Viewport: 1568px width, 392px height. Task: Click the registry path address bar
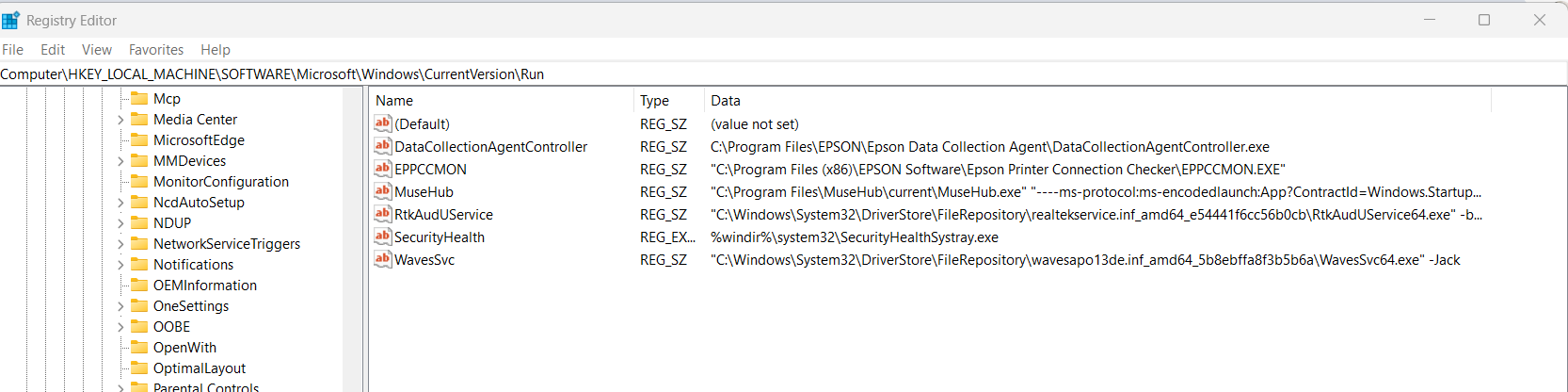pos(784,74)
